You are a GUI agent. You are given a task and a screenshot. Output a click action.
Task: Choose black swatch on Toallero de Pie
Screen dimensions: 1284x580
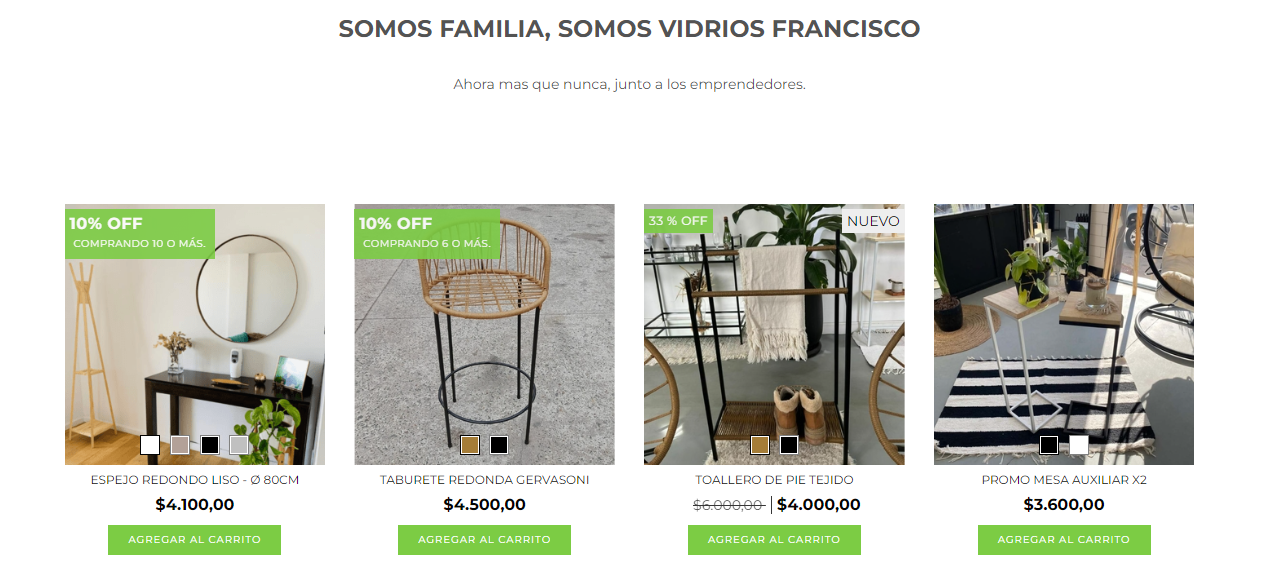tap(789, 445)
